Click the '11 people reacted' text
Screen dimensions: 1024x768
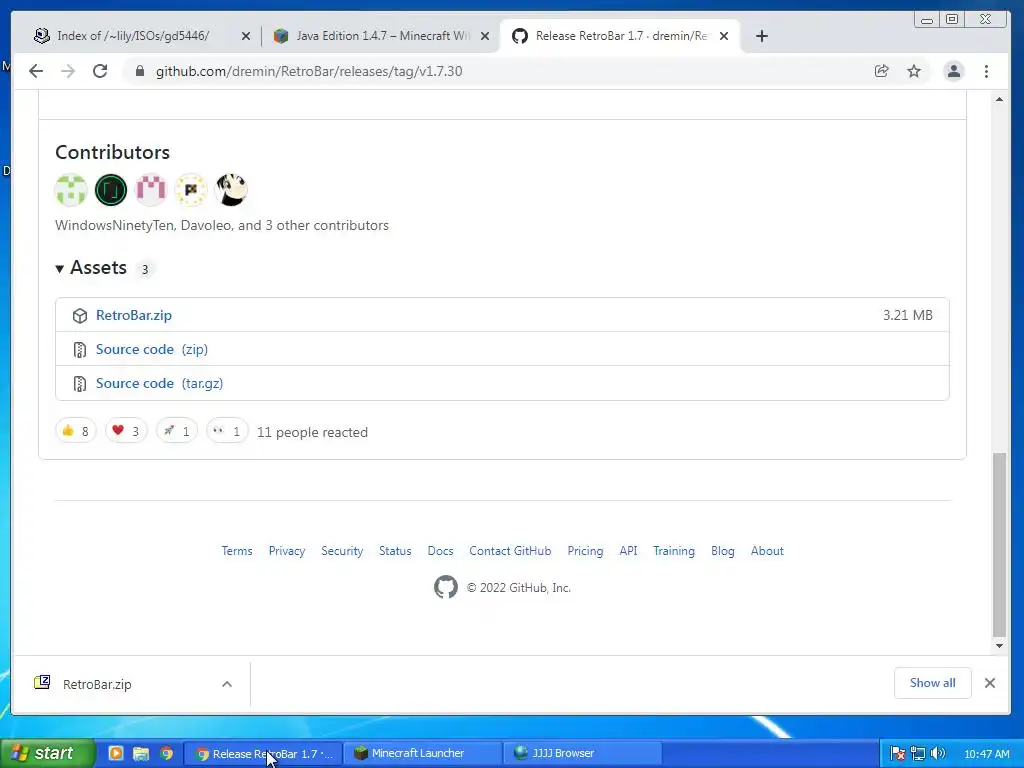(x=312, y=432)
